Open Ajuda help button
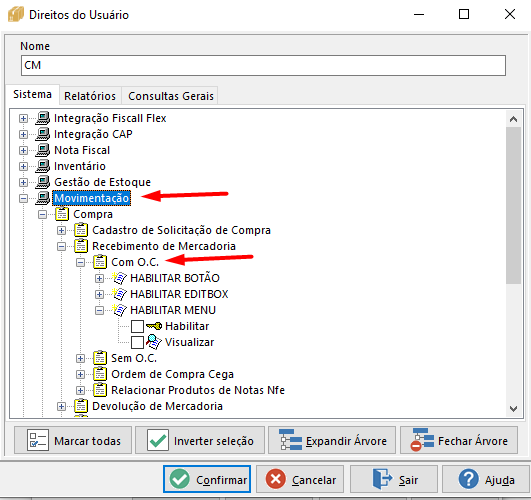Image resolution: width=531 pixels, height=500 pixels. (486, 479)
